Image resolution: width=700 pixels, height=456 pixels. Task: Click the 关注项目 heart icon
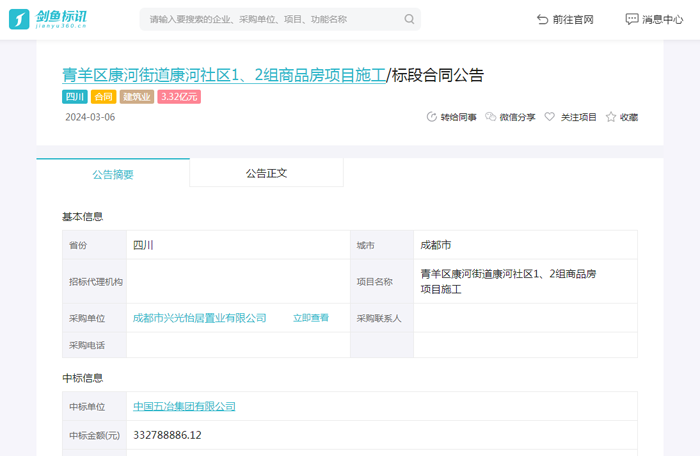549,117
